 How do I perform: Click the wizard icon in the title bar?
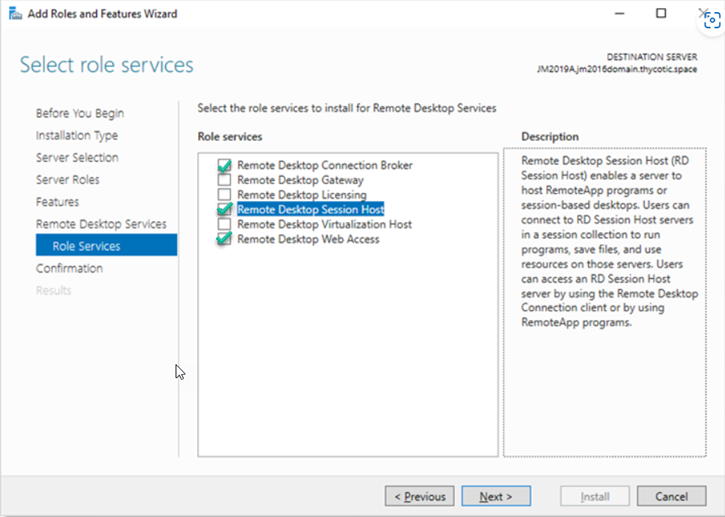15,14
